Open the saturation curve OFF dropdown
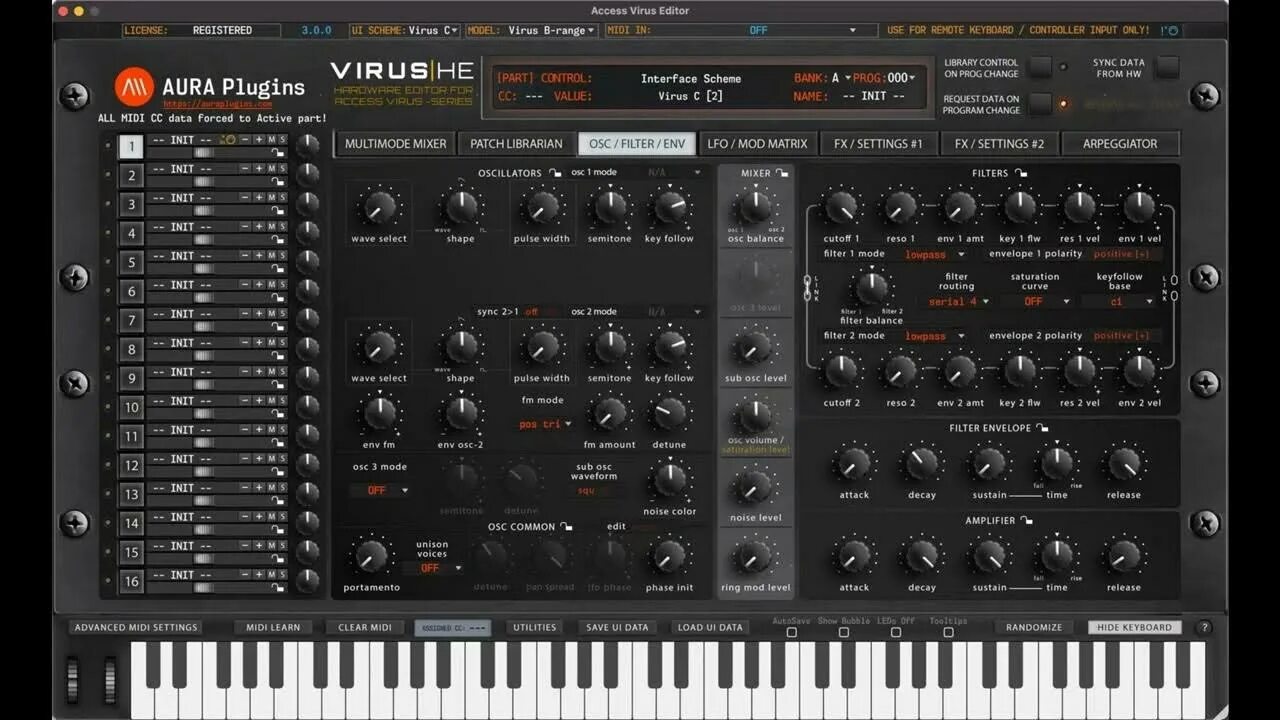The width and height of the screenshot is (1280, 720). click(1041, 301)
